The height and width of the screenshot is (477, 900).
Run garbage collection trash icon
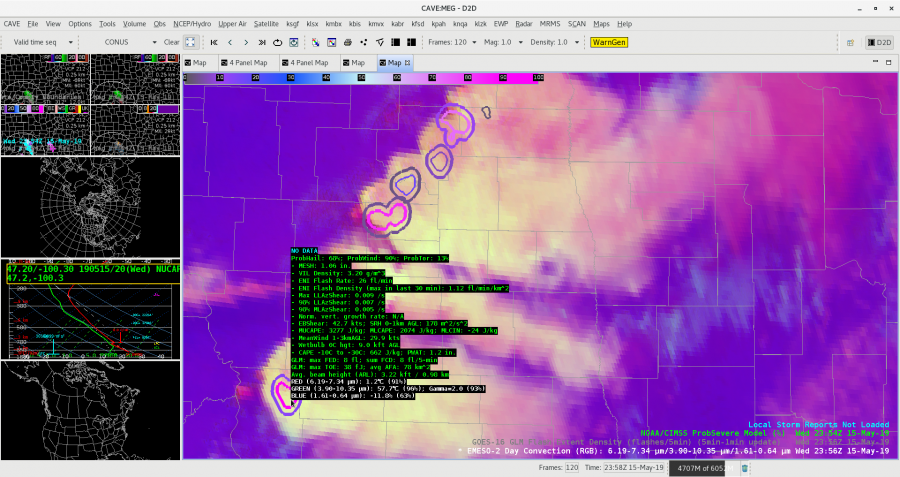(745, 467)
